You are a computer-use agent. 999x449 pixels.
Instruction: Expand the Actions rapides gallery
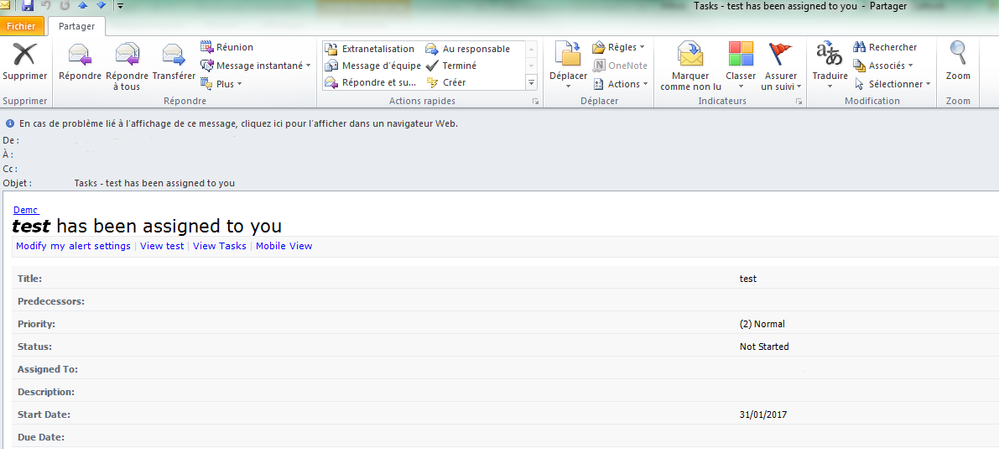coord(531,82)
